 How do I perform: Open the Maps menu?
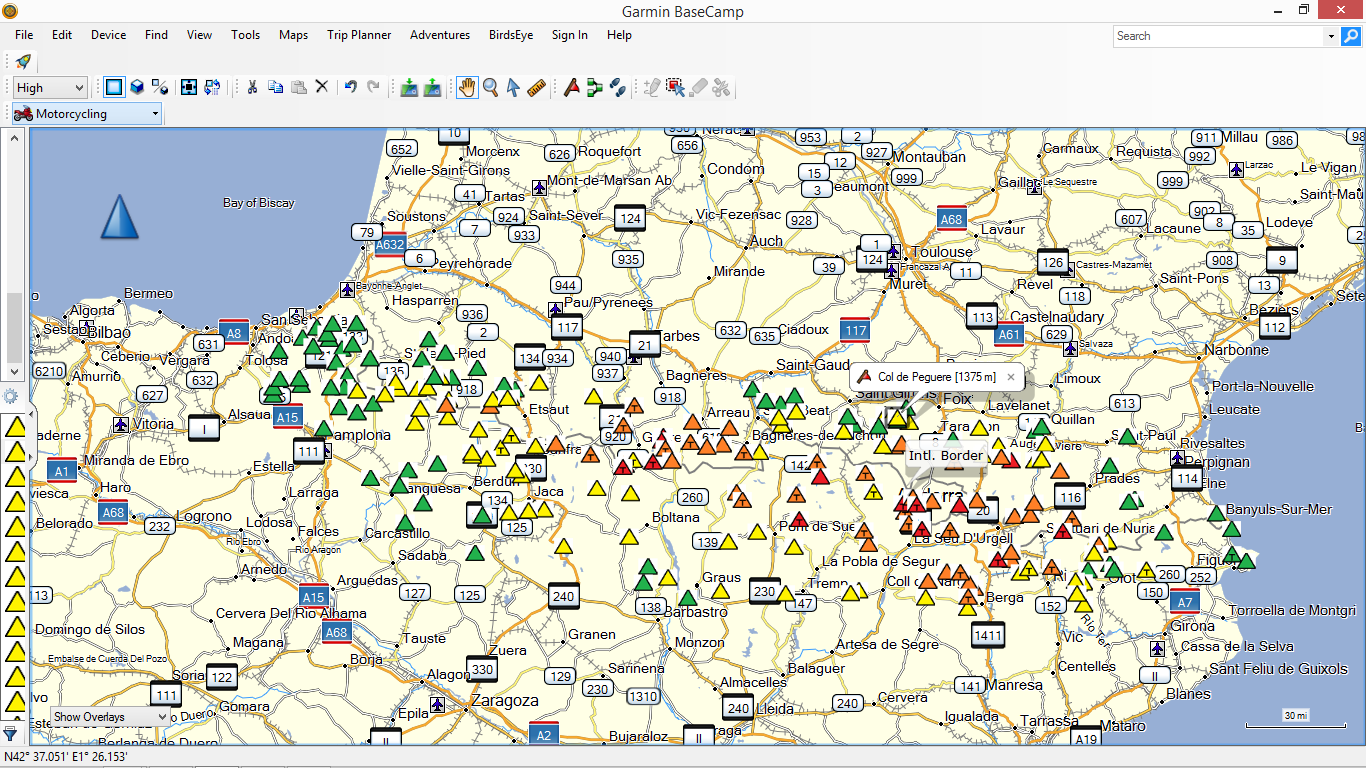point(293,35)
